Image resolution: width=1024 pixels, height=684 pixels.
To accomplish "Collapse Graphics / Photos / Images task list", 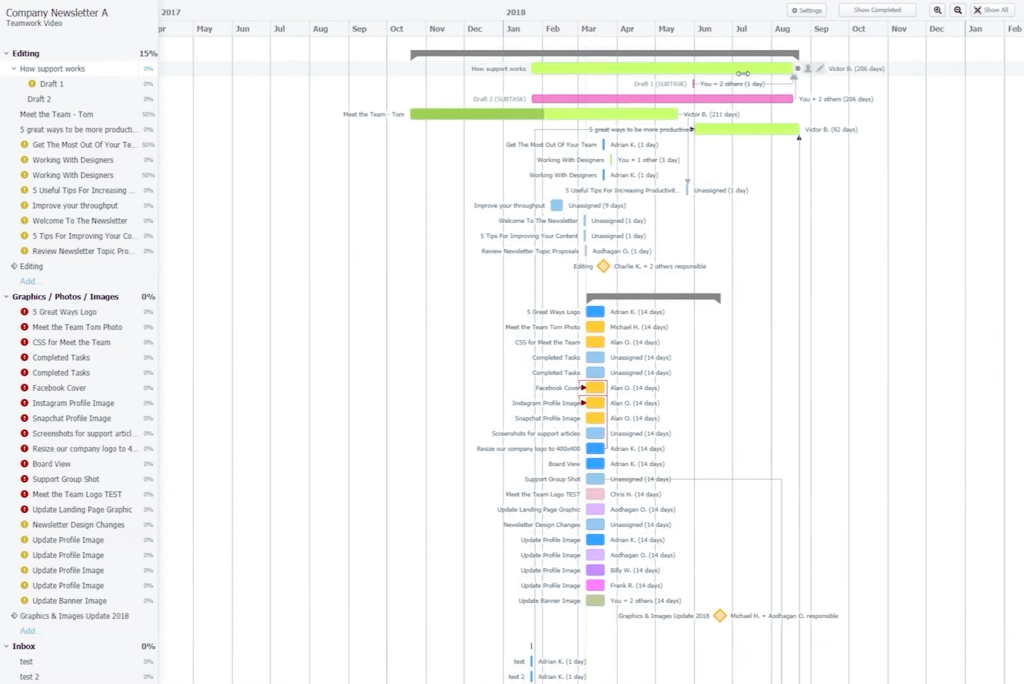I will pyautogui.click(x=7, y=297).
